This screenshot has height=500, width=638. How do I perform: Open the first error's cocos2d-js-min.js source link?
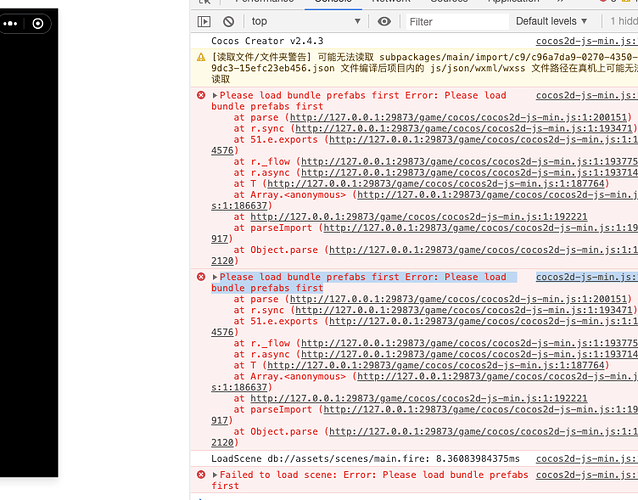587,95
